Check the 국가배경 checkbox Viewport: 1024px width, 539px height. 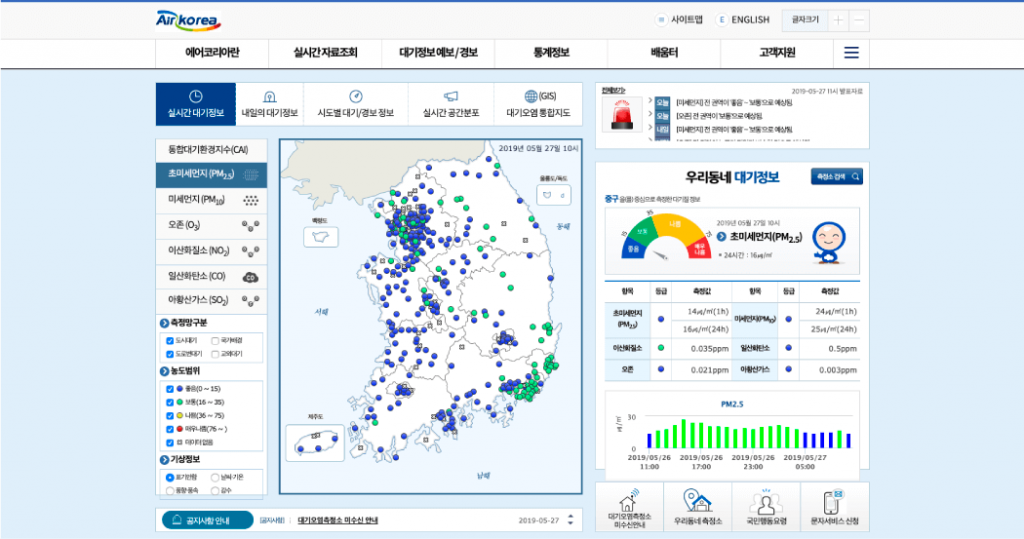click(215, 341)
